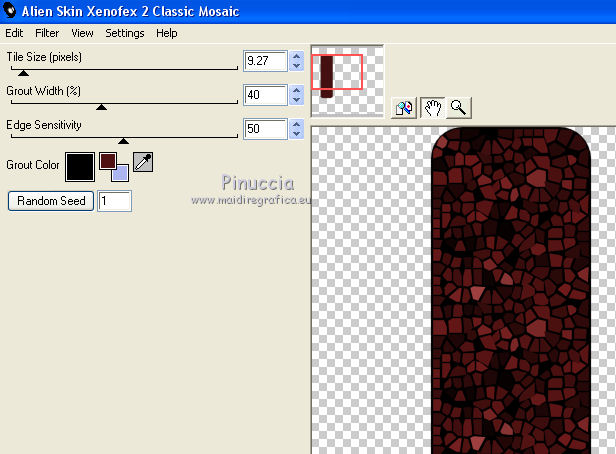Click the Tile Size value field
The height and width of the screenshot is (454, 616).
click(x=265, y=61)
